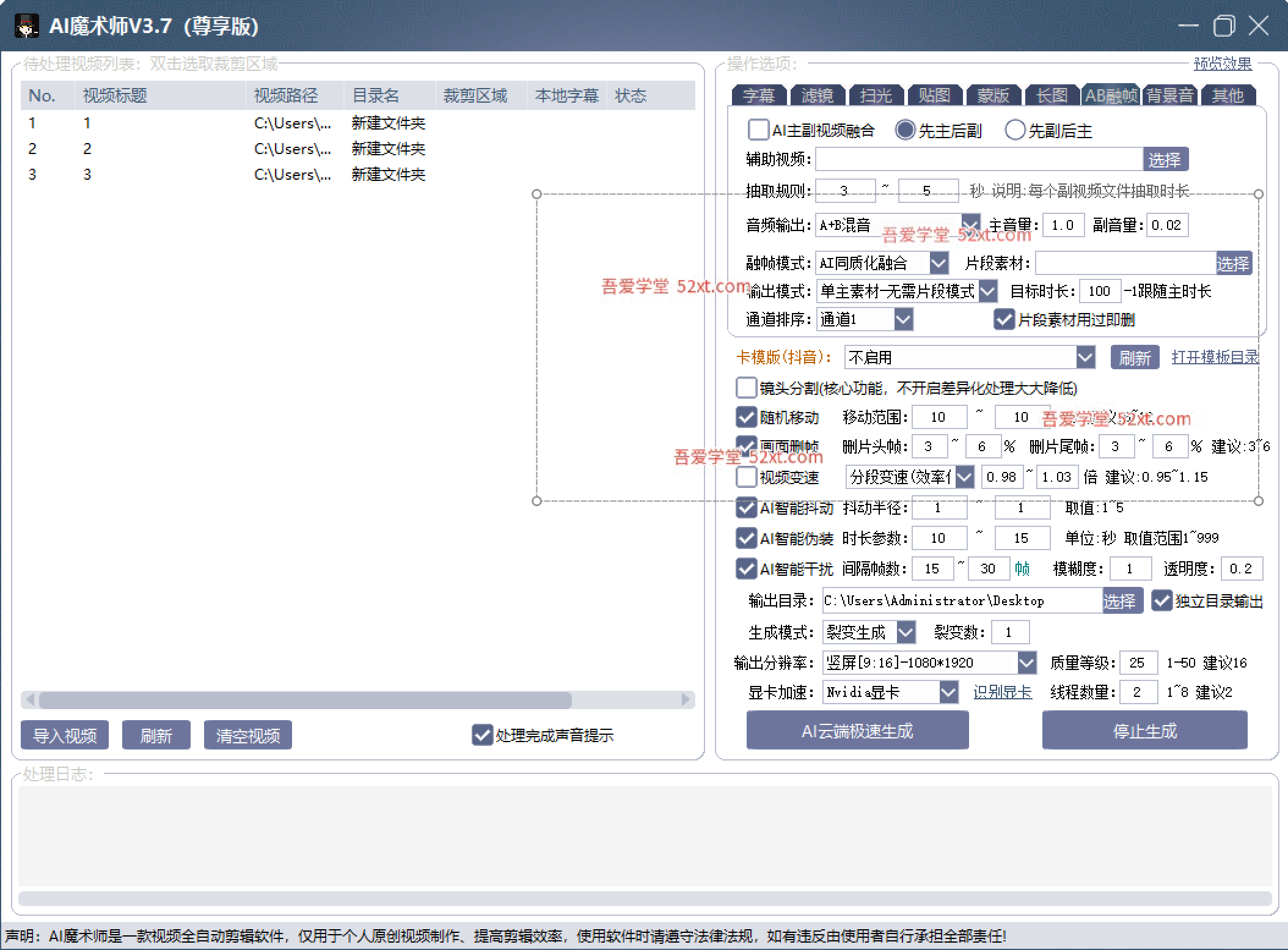Open the 卡模版(抖音) dropdown
This screenshot has height=950, width=1288.
1085,357
